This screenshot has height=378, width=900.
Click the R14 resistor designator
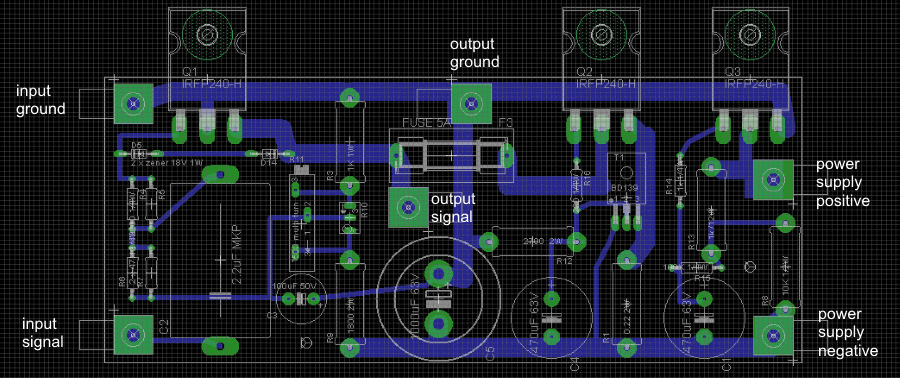[669, 187]
